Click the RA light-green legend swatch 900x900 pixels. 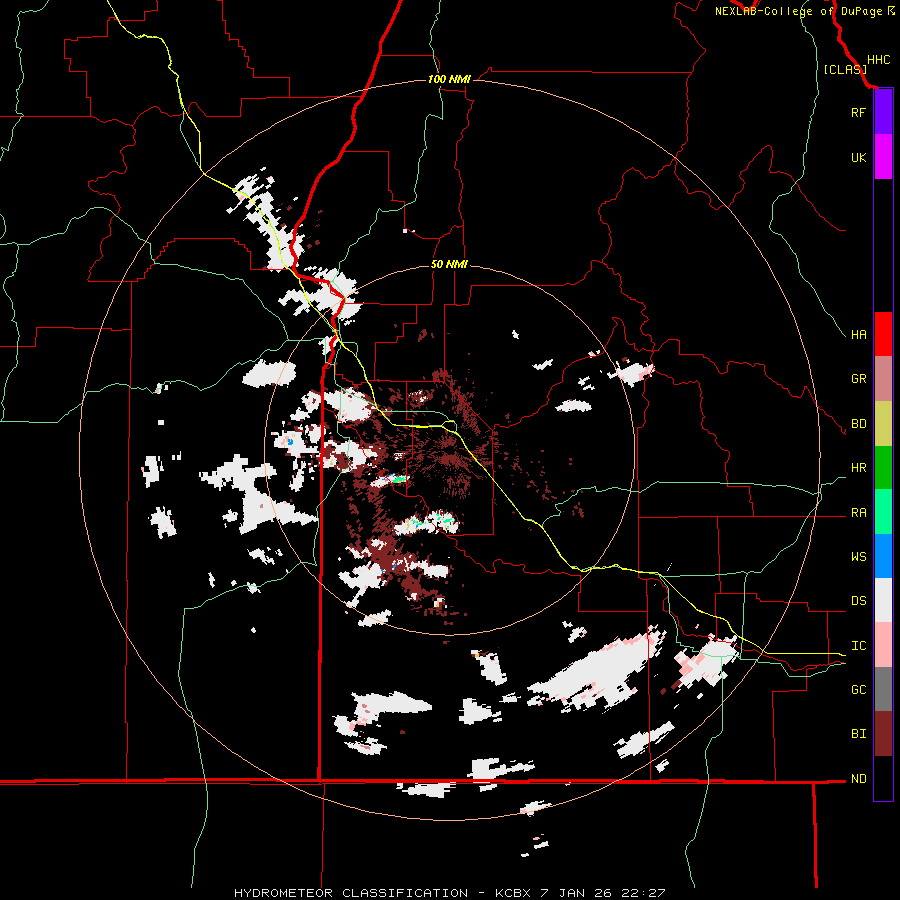pyautogui.click(x=883, y=512)
